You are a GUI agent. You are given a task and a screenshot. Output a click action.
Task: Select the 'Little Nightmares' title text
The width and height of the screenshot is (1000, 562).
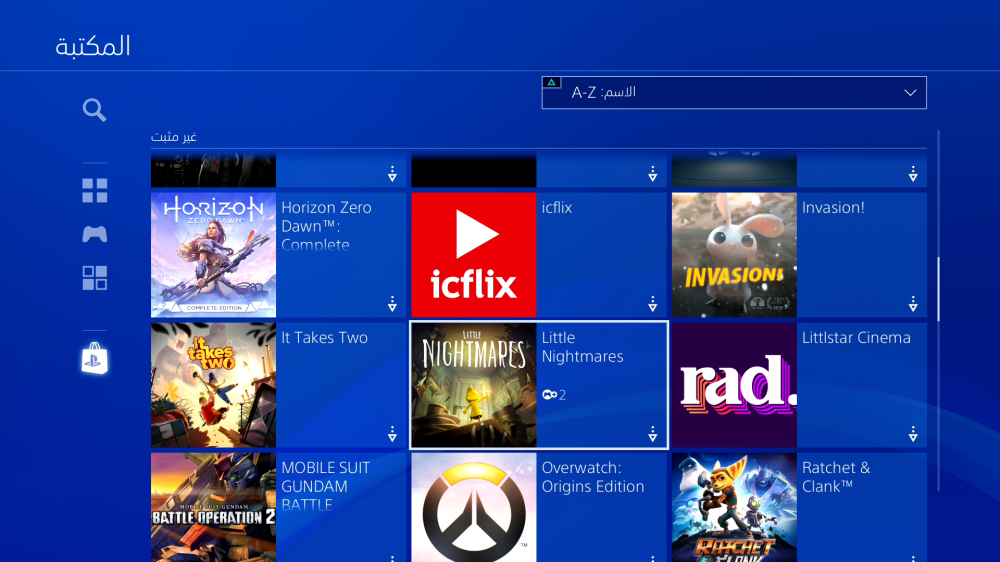tap(582, 347)
